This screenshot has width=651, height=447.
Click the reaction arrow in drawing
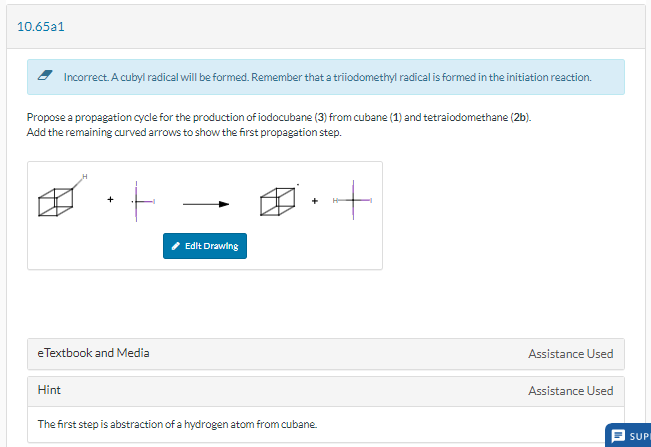click(206, 204)
